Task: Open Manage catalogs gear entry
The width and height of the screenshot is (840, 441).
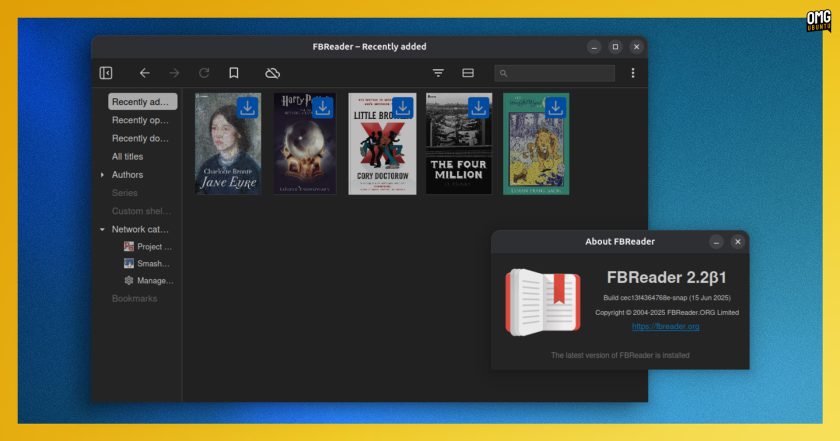Action: coord(149,281)
